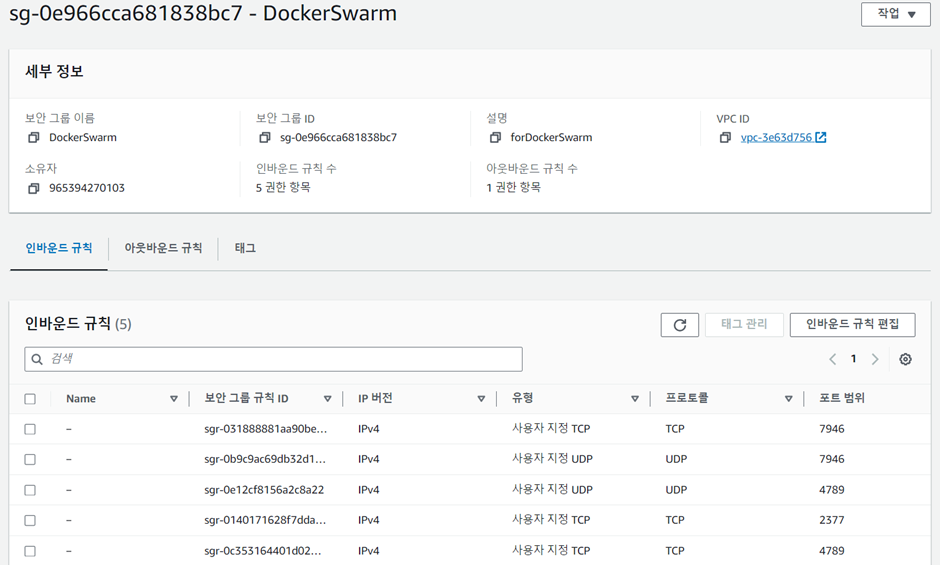Screen dimensions: 940x565
Task: Switch to 태그 tab
Action: point(245,248)
